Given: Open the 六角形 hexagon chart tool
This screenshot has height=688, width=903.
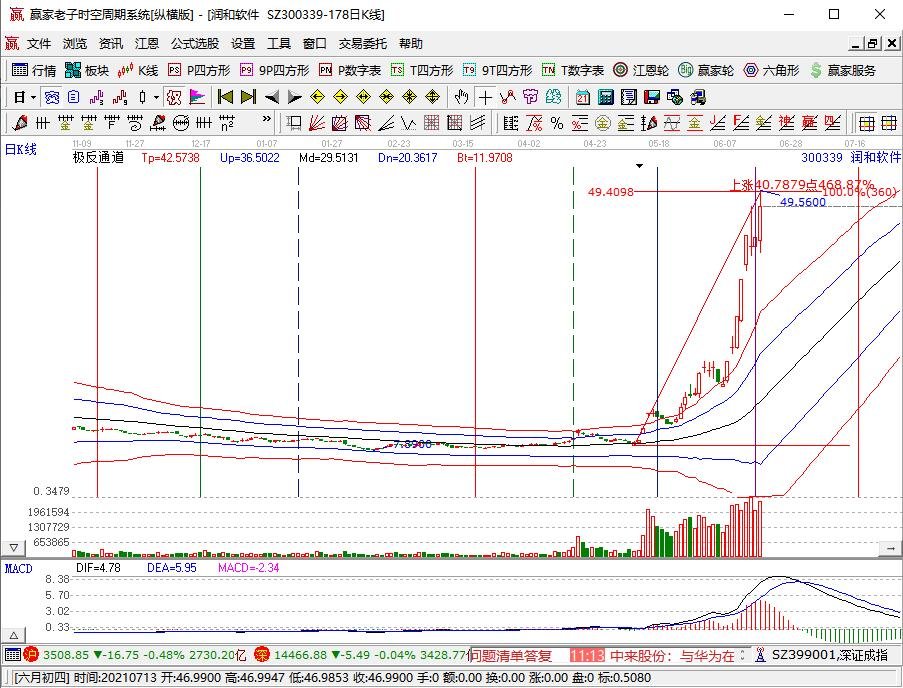Looking at the screenshot, I should click(x=771, y=70).
